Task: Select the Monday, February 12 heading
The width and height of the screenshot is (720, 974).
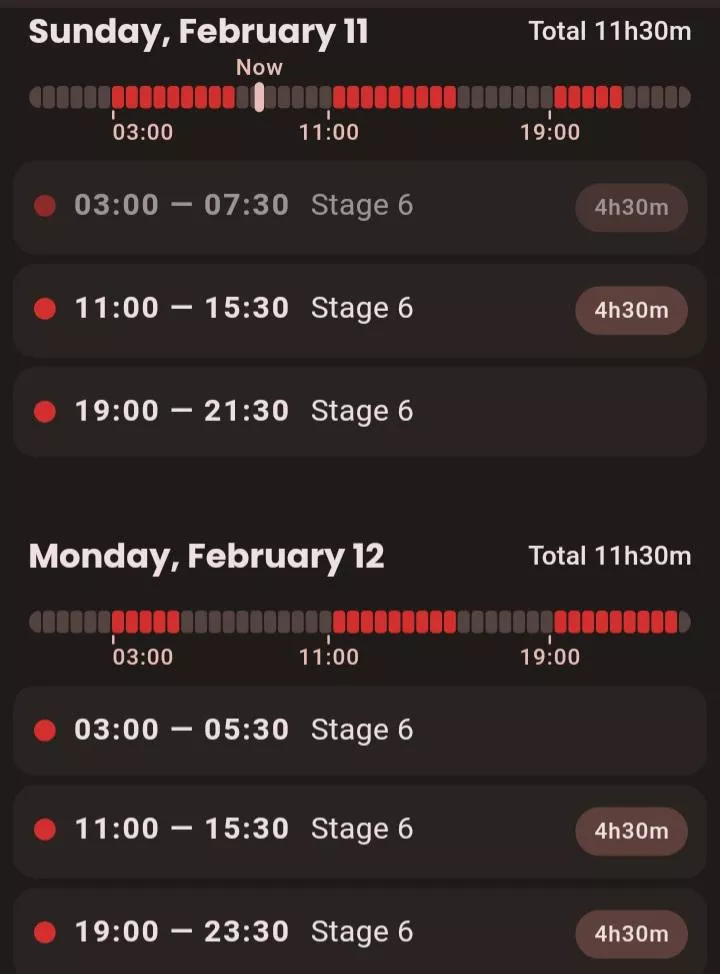Action: 207,556
